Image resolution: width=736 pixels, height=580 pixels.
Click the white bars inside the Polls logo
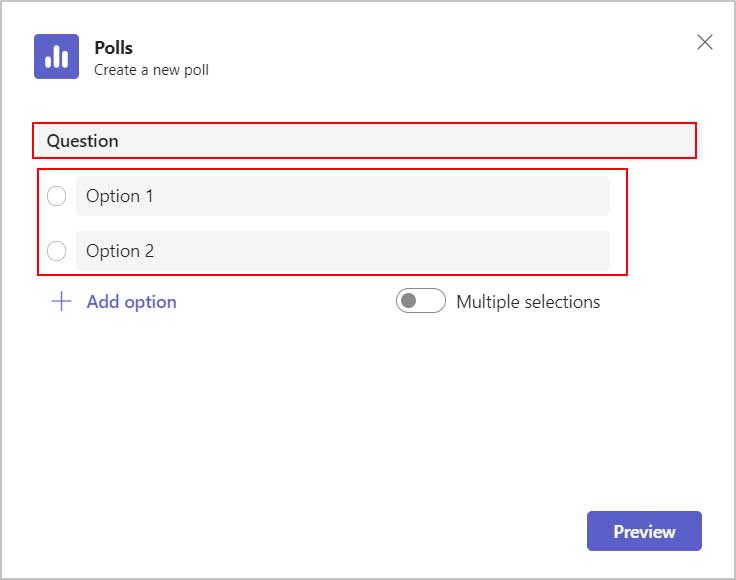[x=56, y=57]
